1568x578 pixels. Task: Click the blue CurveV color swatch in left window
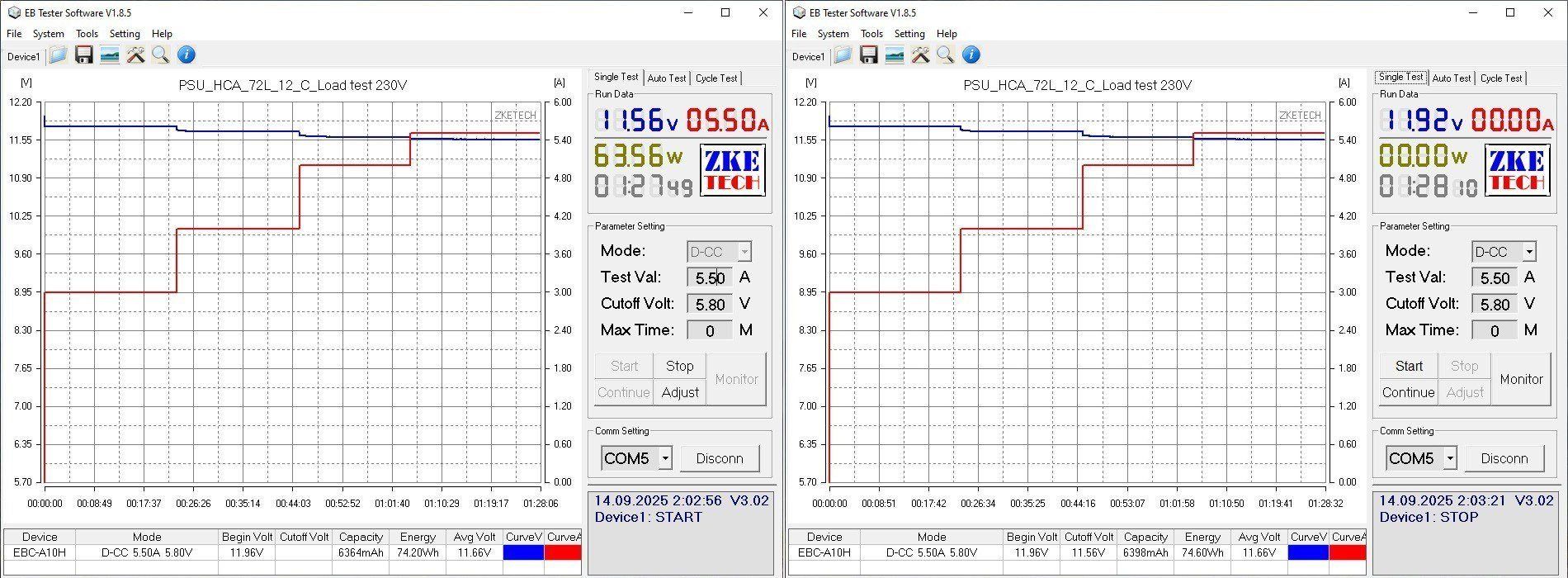523,552
